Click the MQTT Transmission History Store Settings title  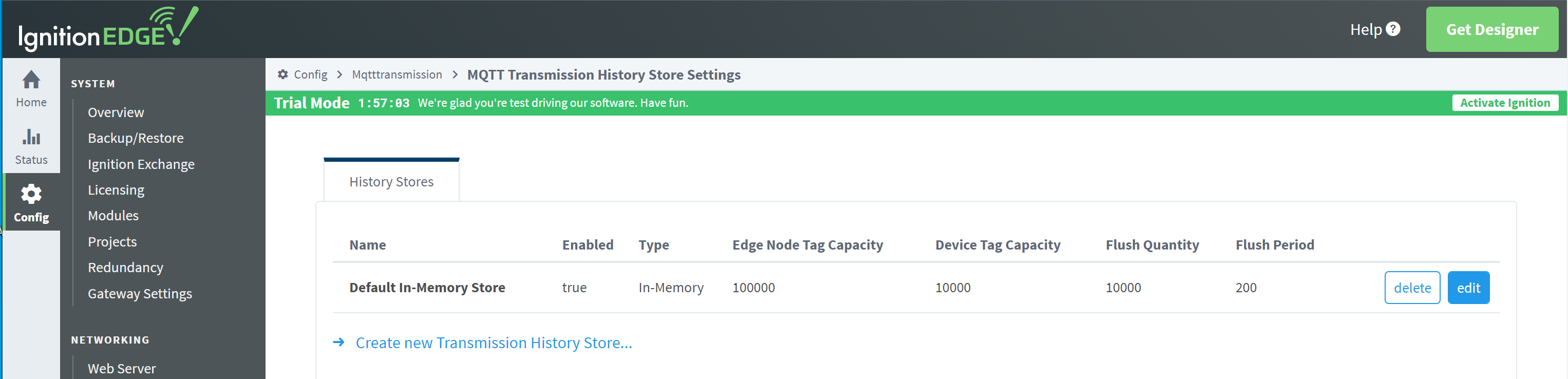click(x=604, y=75)
